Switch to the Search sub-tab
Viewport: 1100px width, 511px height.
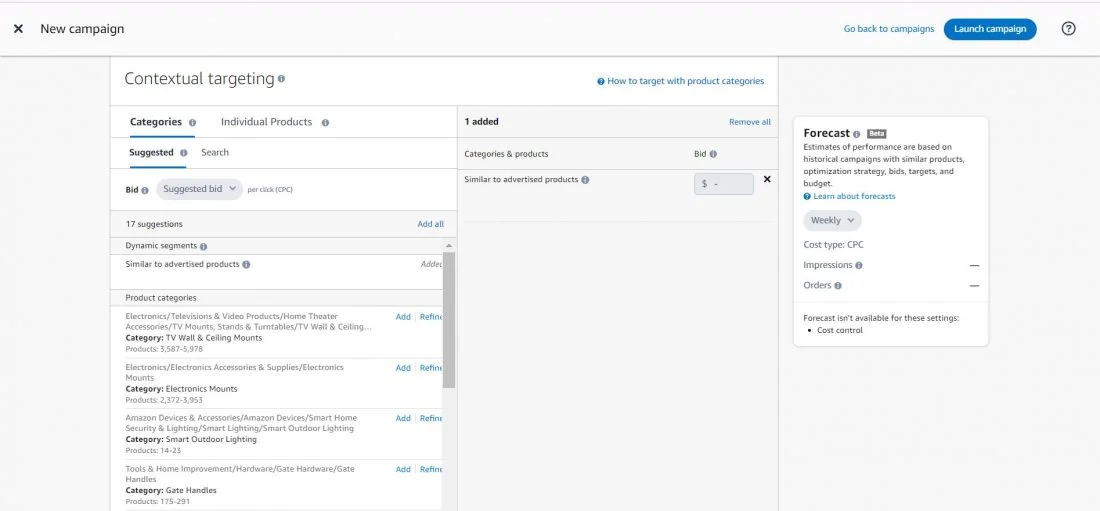pos(215,153)
